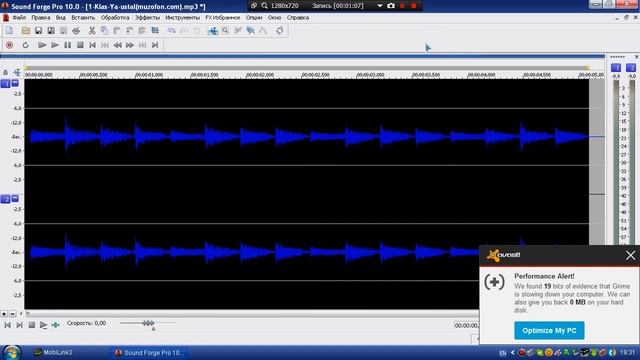640x360 pixels.
Task: Collapse channel 1 with minus button
Action: (x=15, y=83)
